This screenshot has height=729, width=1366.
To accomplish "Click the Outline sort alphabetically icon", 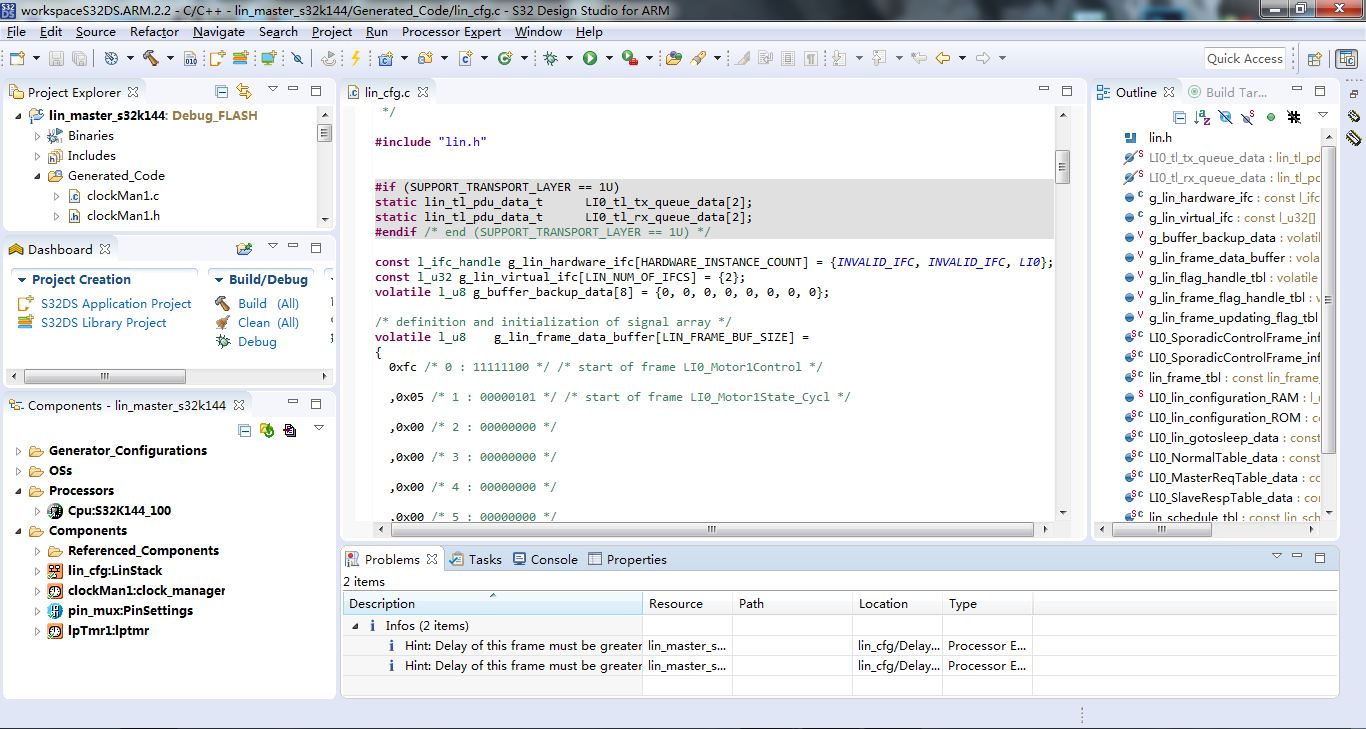I will click(1202, 117).
